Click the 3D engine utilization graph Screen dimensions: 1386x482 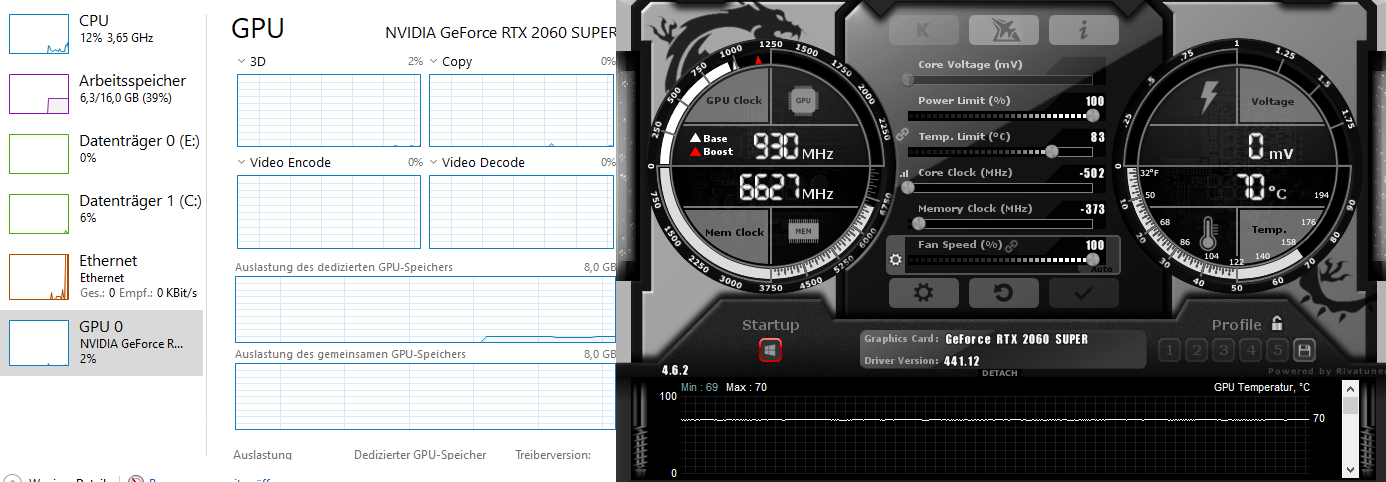click(329, 110)
